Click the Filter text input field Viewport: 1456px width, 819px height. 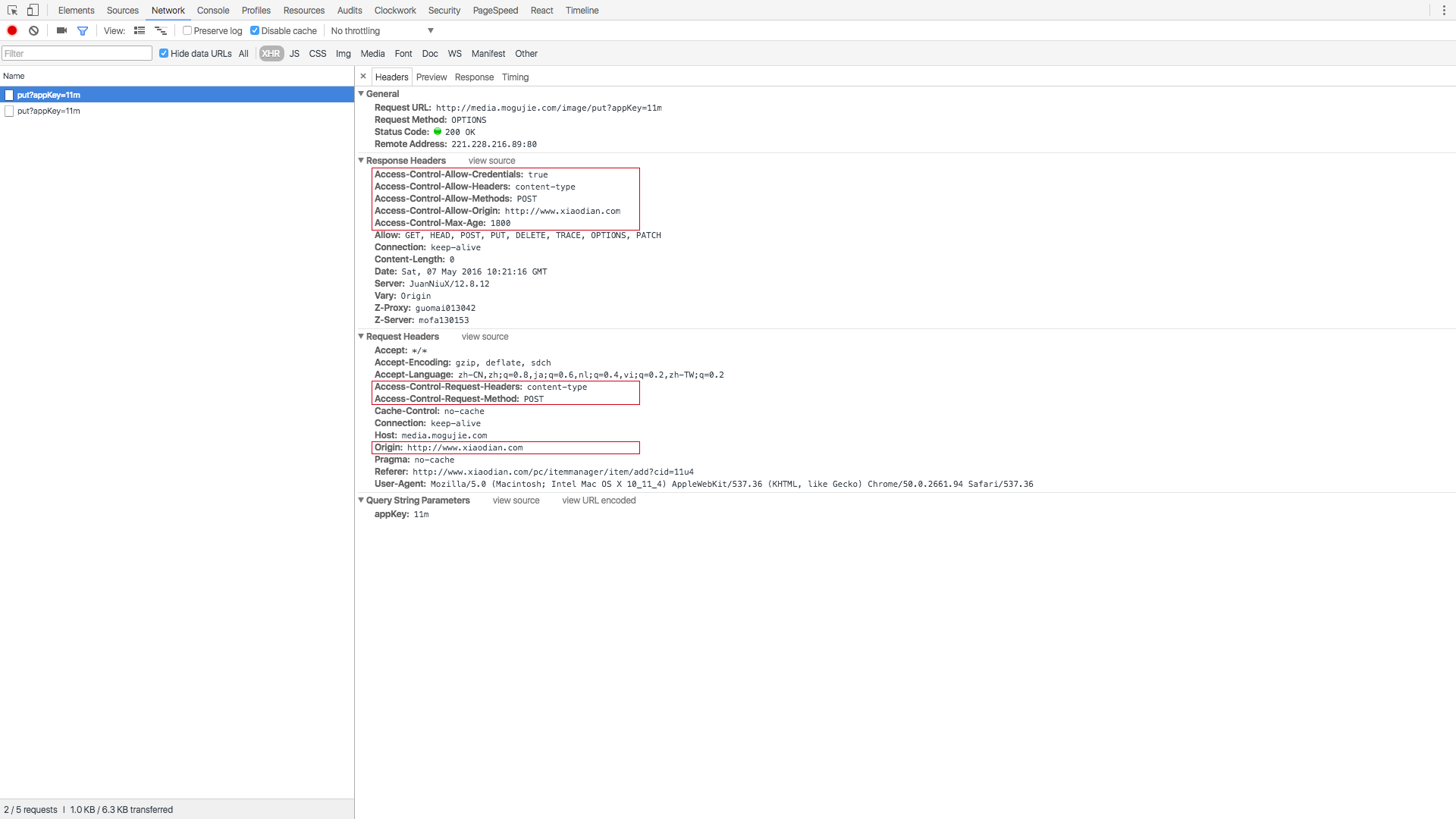click(77, 54)
